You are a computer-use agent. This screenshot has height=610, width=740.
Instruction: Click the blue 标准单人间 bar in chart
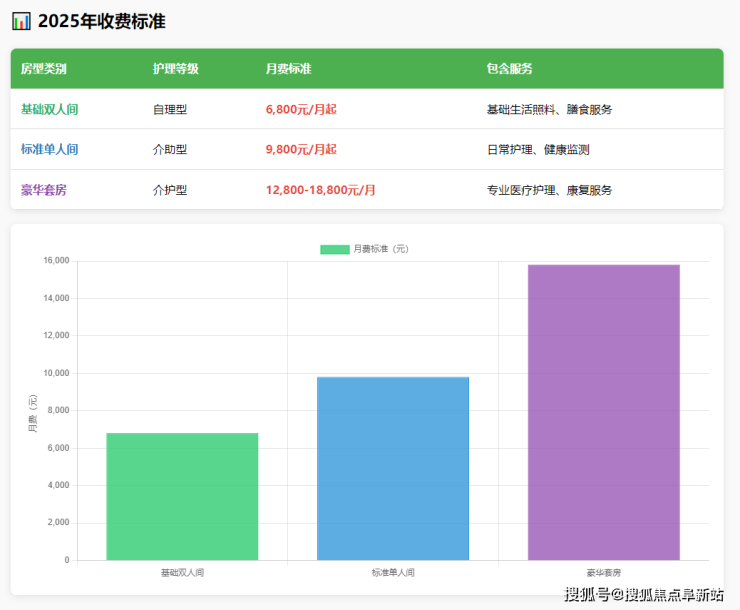(x=393, y=468)
